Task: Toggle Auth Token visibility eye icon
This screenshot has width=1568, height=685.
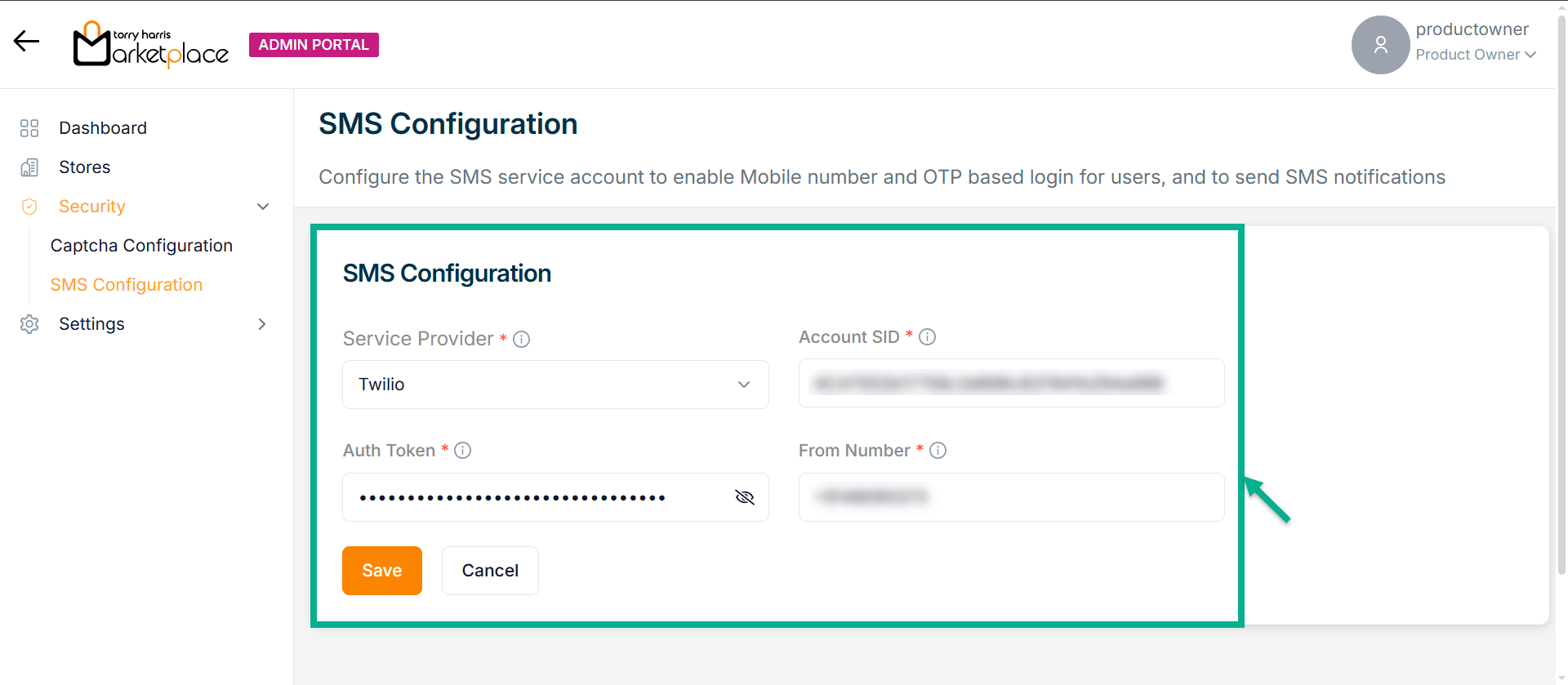Action: [x=744, y=497]
